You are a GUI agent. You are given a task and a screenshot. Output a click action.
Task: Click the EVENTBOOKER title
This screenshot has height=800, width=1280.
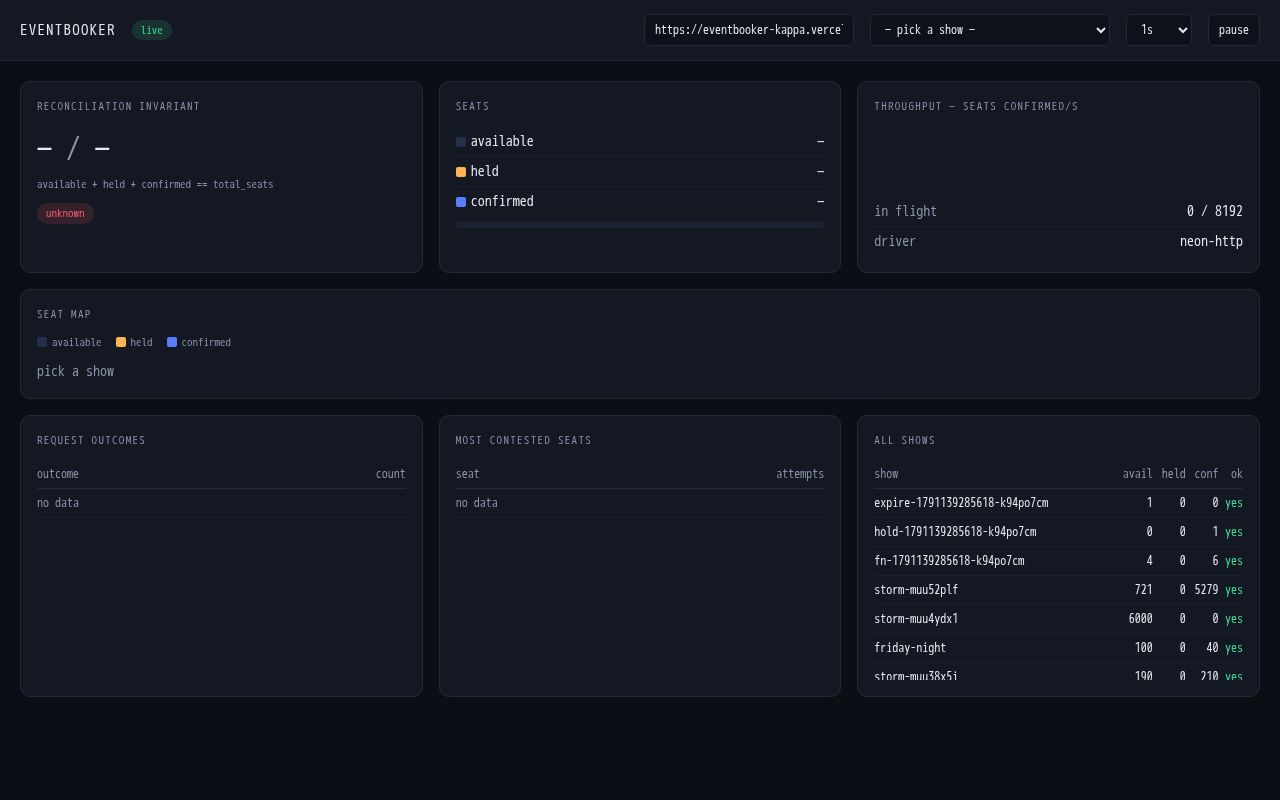[x=67, y=30]
